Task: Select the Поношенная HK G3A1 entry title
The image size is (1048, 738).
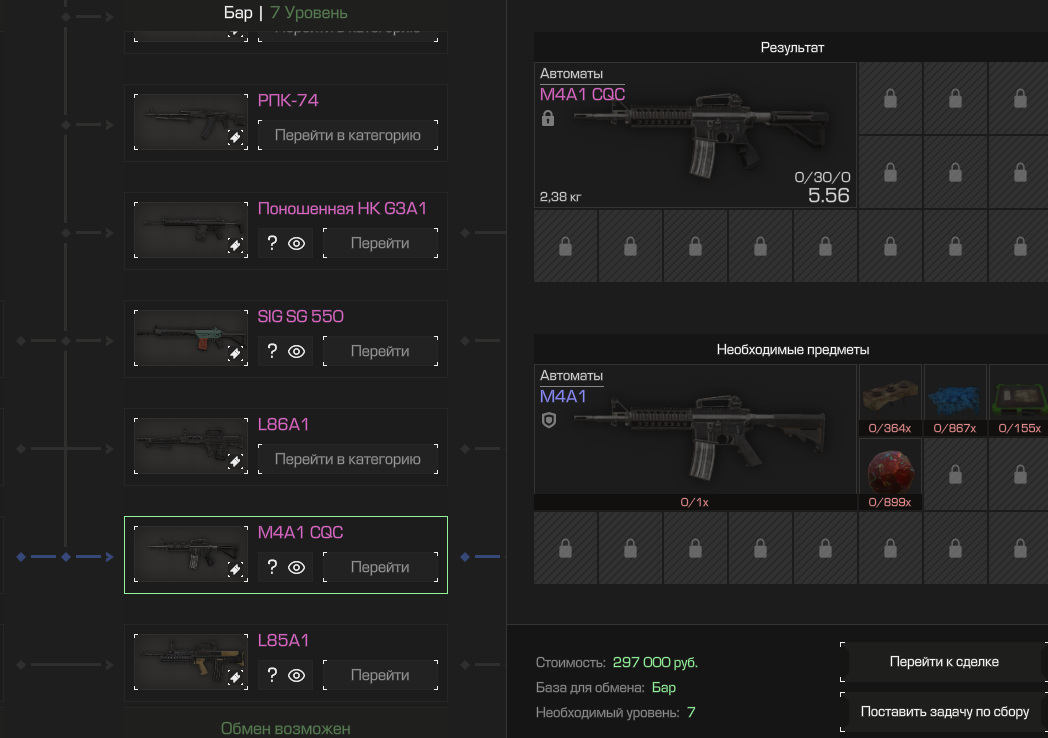Action: [x=342, y=209]
